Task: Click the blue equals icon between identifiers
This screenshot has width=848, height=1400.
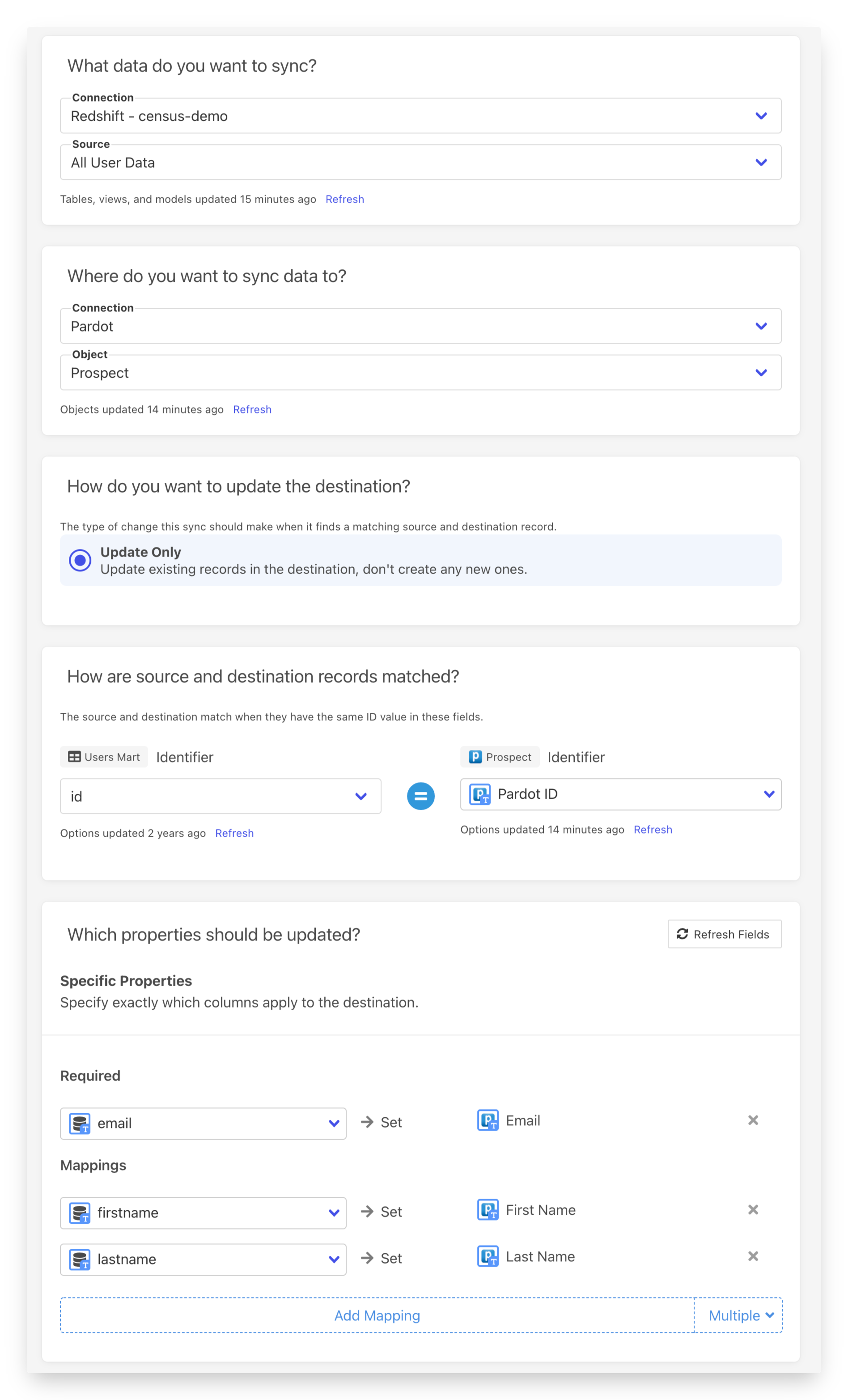Action: (420, 796)
